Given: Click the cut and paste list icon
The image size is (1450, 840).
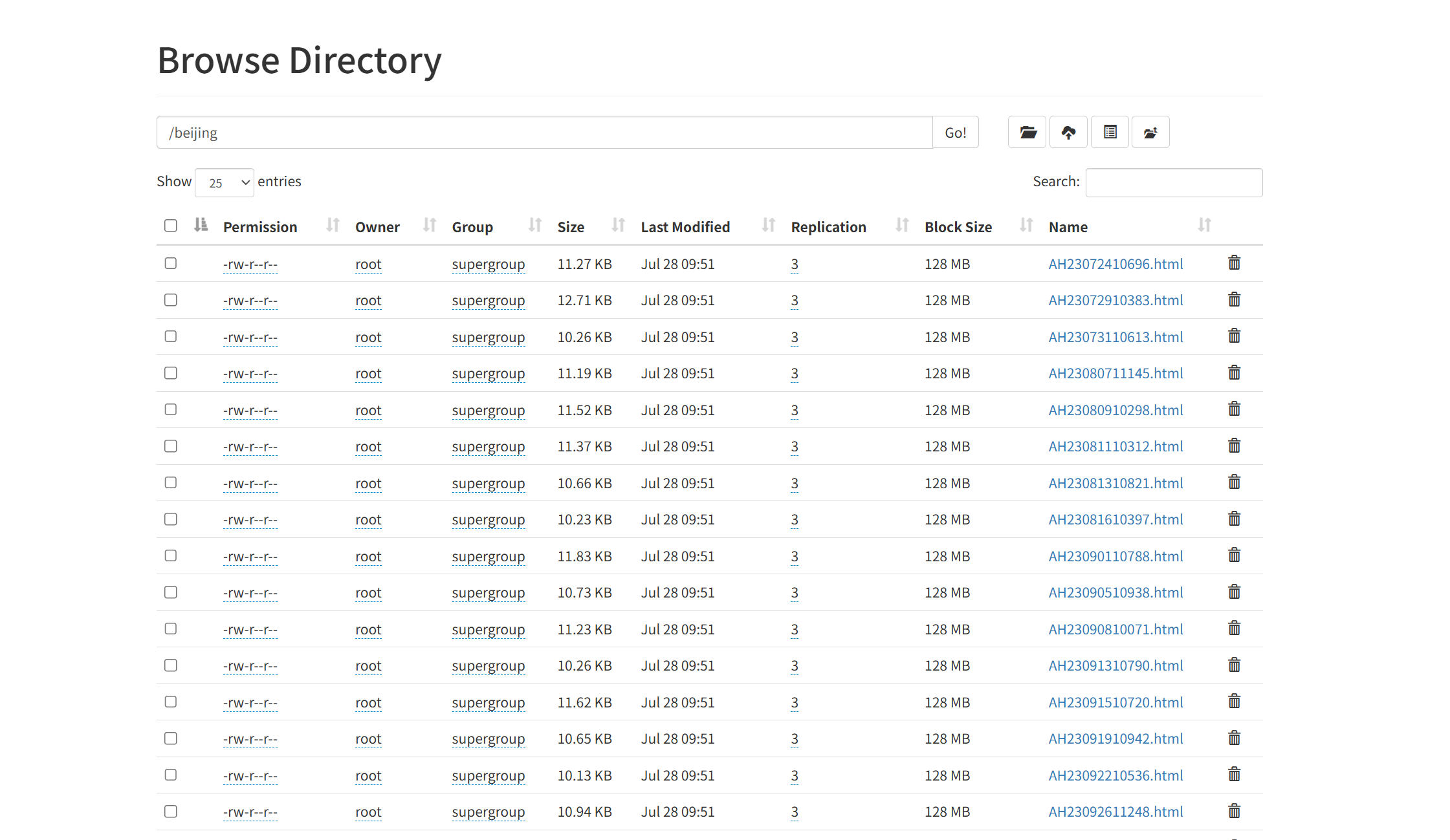Looking at the screenshot, I should tap(1110, 133).
